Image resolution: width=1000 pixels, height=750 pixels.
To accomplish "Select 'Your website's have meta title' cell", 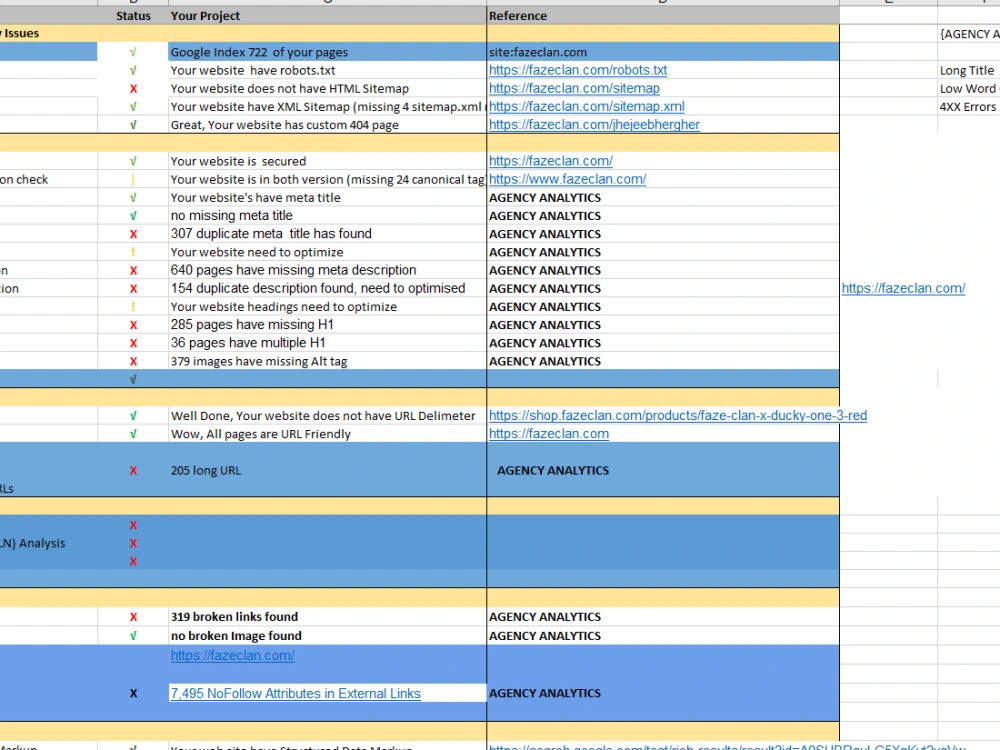I will (327, 198).
